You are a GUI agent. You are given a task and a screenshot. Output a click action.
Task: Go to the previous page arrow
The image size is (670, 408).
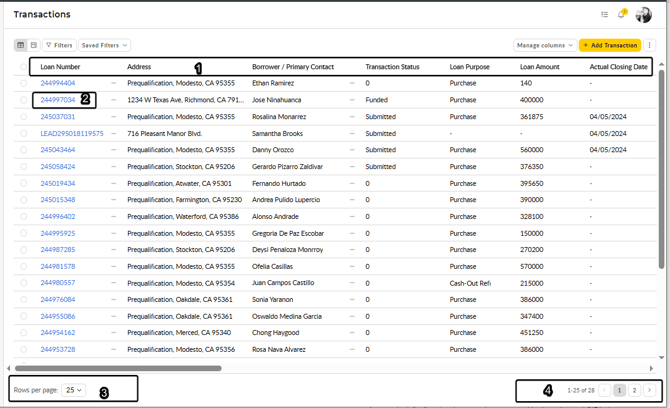pos(604,390)
